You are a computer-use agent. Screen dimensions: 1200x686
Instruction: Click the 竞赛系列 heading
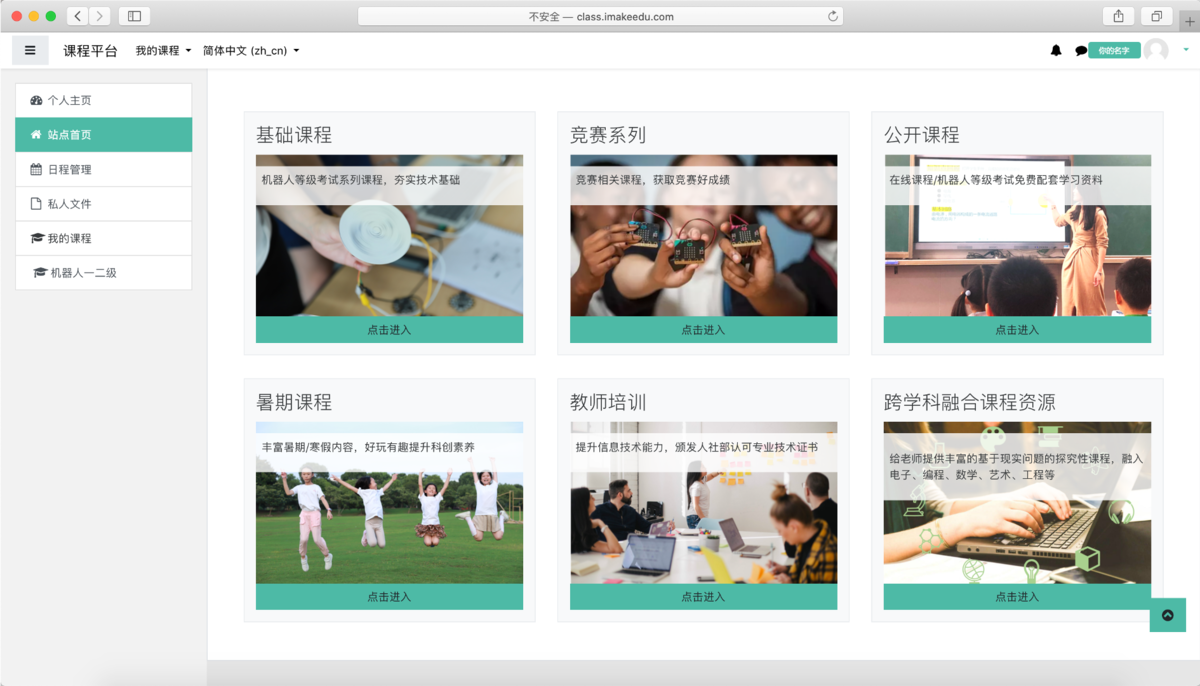tap(608, 135)
